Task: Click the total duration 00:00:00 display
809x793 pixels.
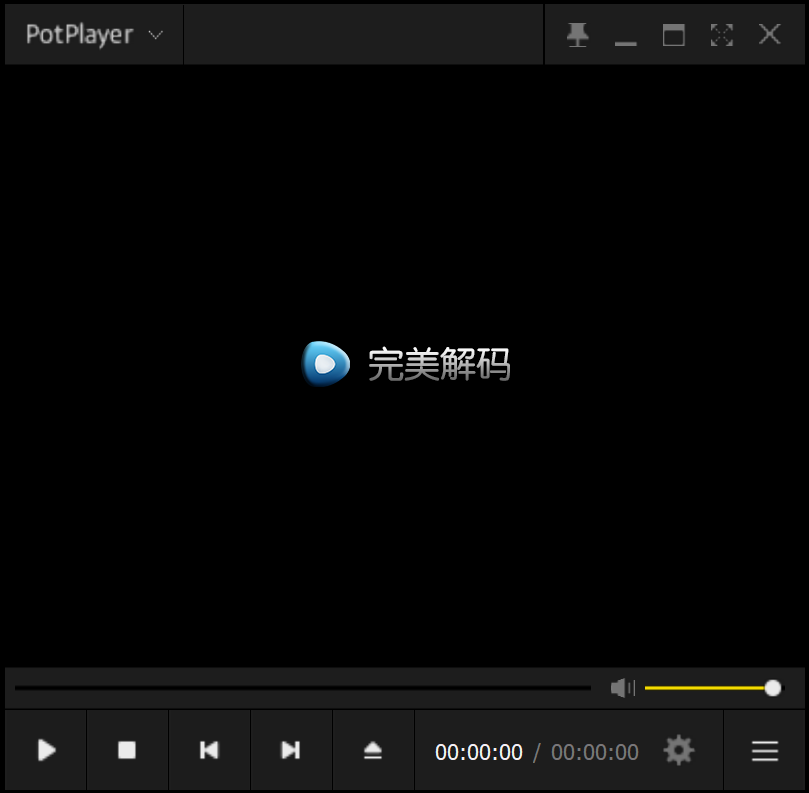Action: coord(595,752)
